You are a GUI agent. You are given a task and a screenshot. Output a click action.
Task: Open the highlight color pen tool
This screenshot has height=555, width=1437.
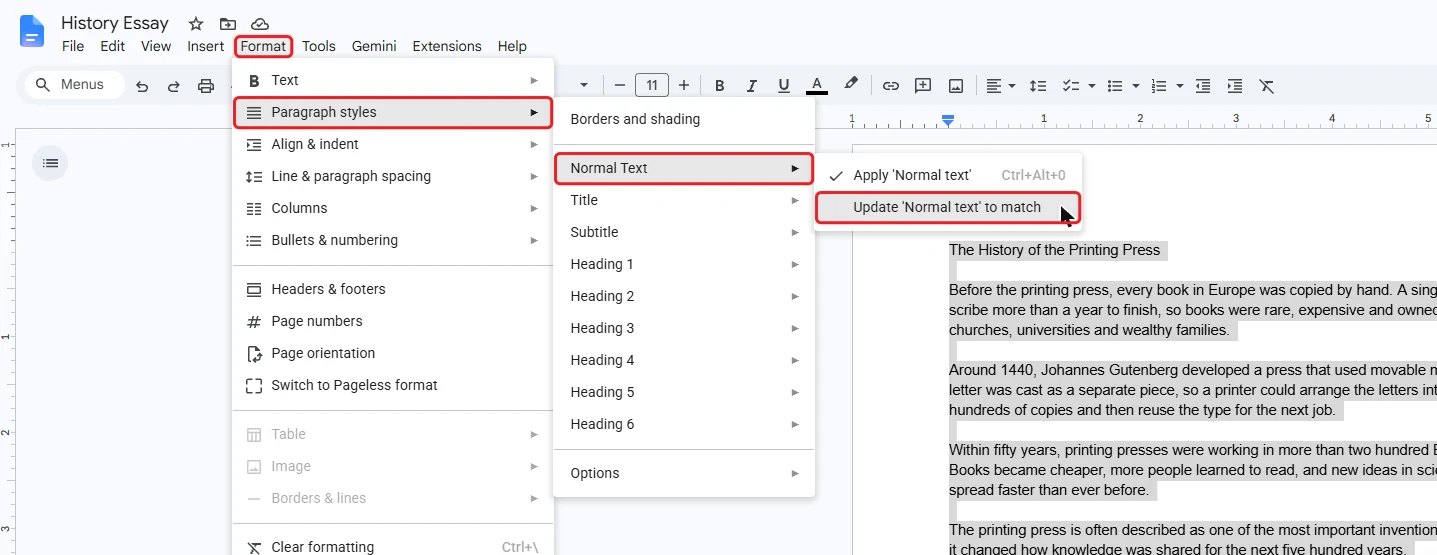[x=851, y=85]
